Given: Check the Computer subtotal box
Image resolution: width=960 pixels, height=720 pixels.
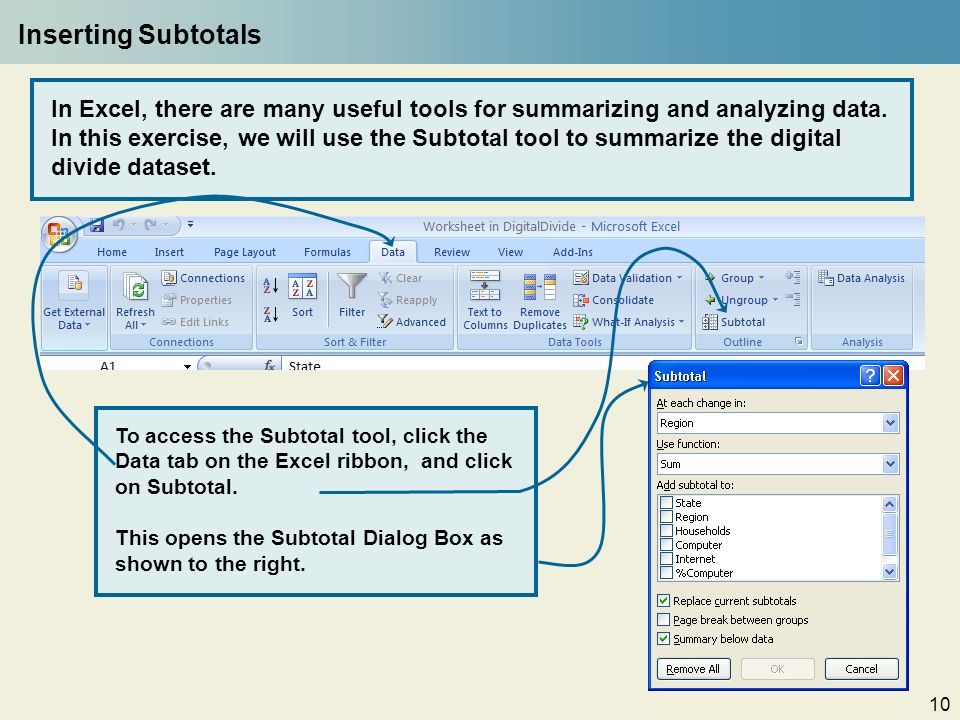Looking at the screenshot, I should pyautogui.click(x=667, y=545).
